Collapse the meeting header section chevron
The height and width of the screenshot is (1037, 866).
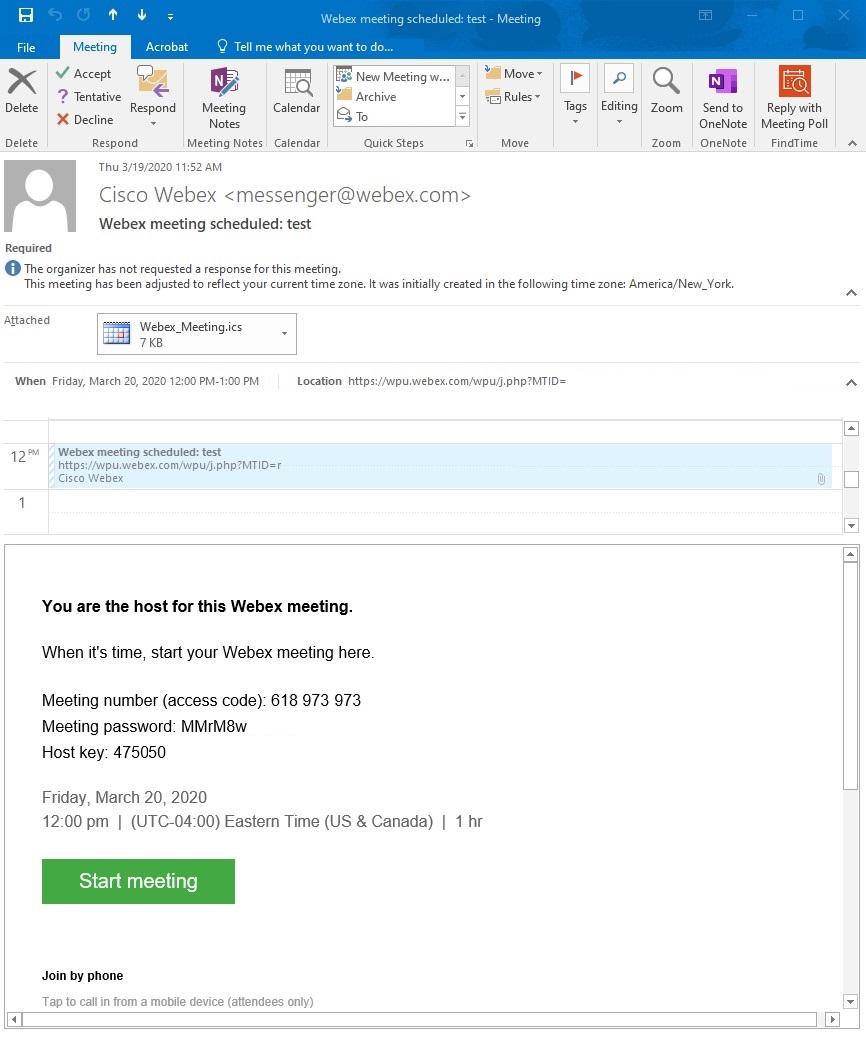click(x=851, y=293)
